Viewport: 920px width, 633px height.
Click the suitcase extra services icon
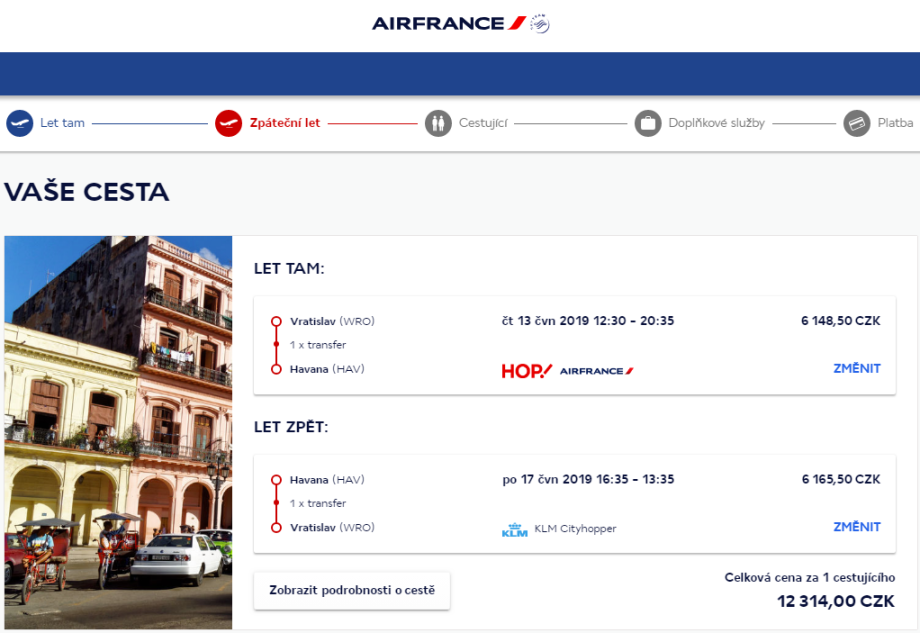(648, 123)
